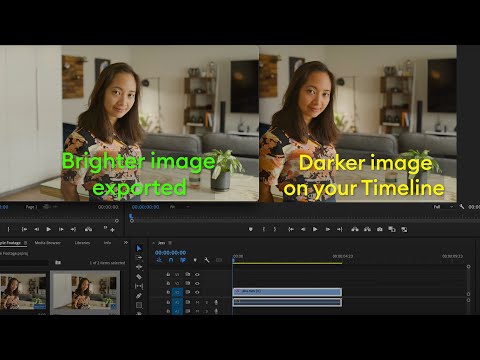
Task: Switch to the Media Browser tab
Action: 48,243
